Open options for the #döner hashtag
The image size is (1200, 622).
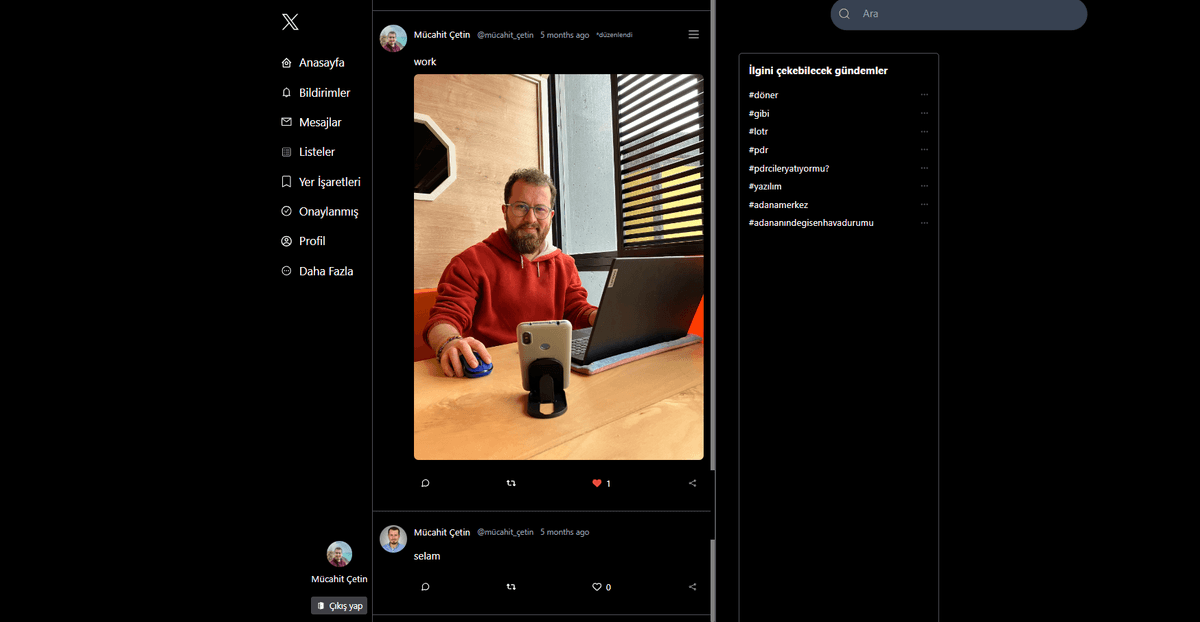[x=924, y=95]
